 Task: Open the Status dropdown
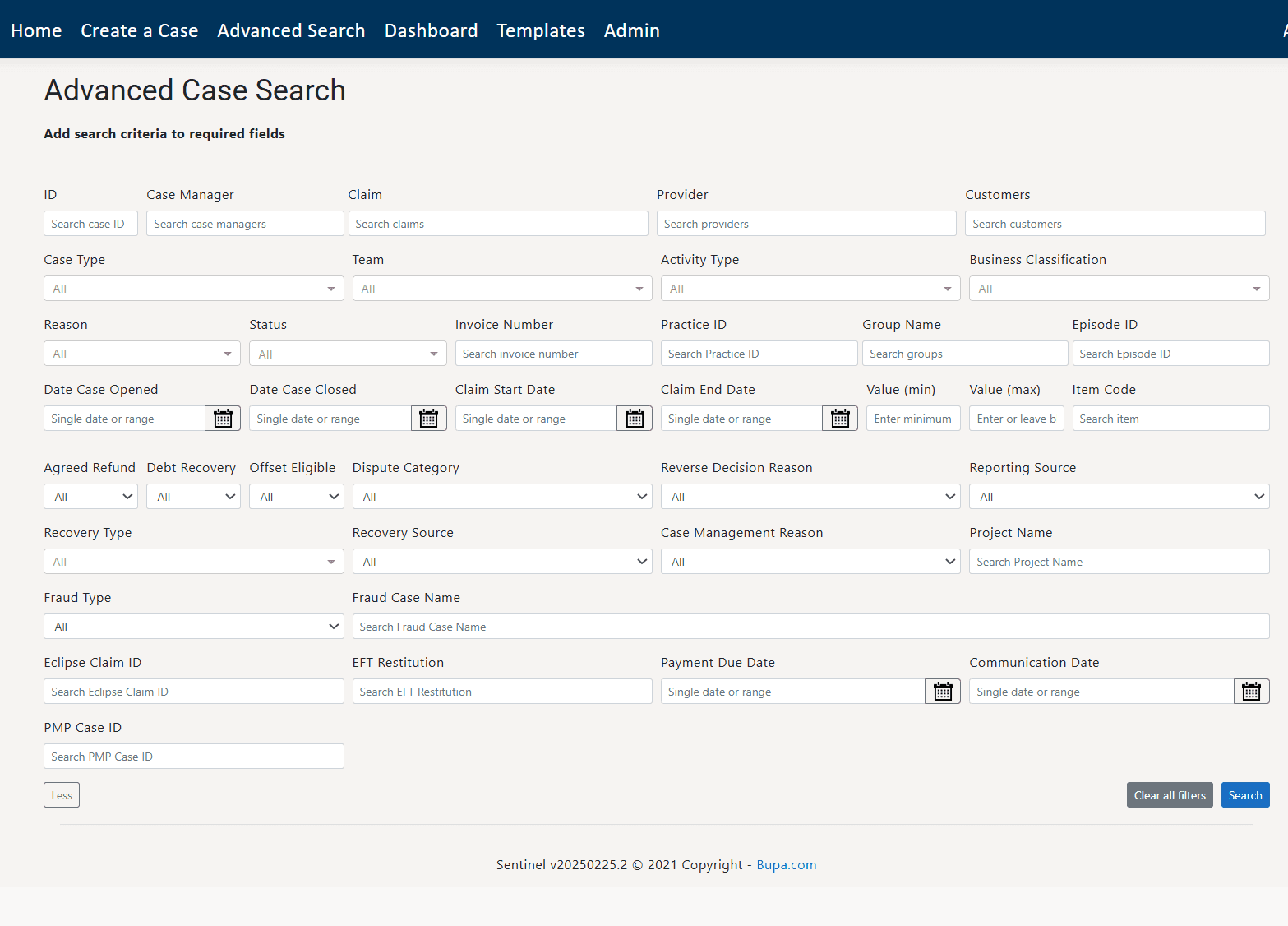tap(347, 354)
